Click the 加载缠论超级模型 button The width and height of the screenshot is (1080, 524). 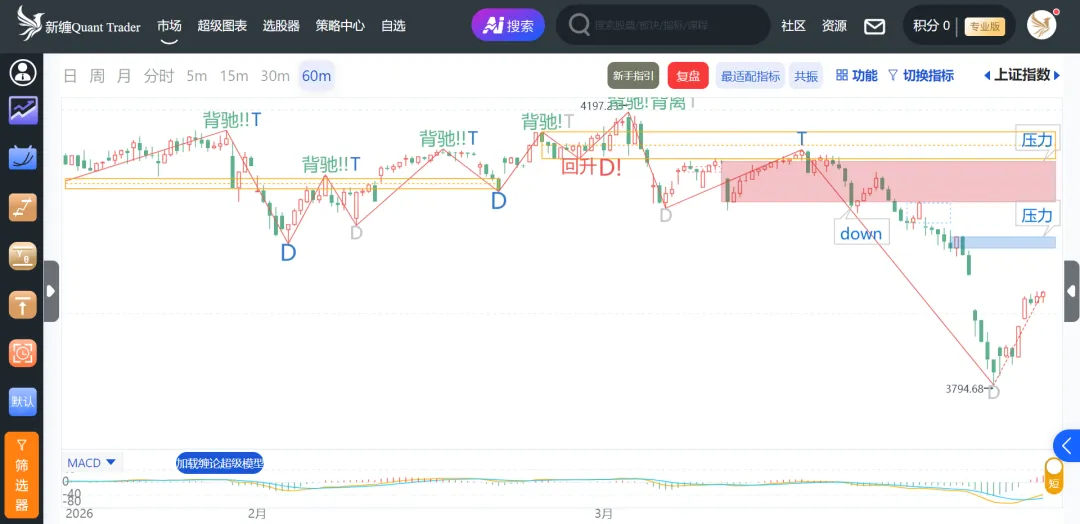pos(220,463)
